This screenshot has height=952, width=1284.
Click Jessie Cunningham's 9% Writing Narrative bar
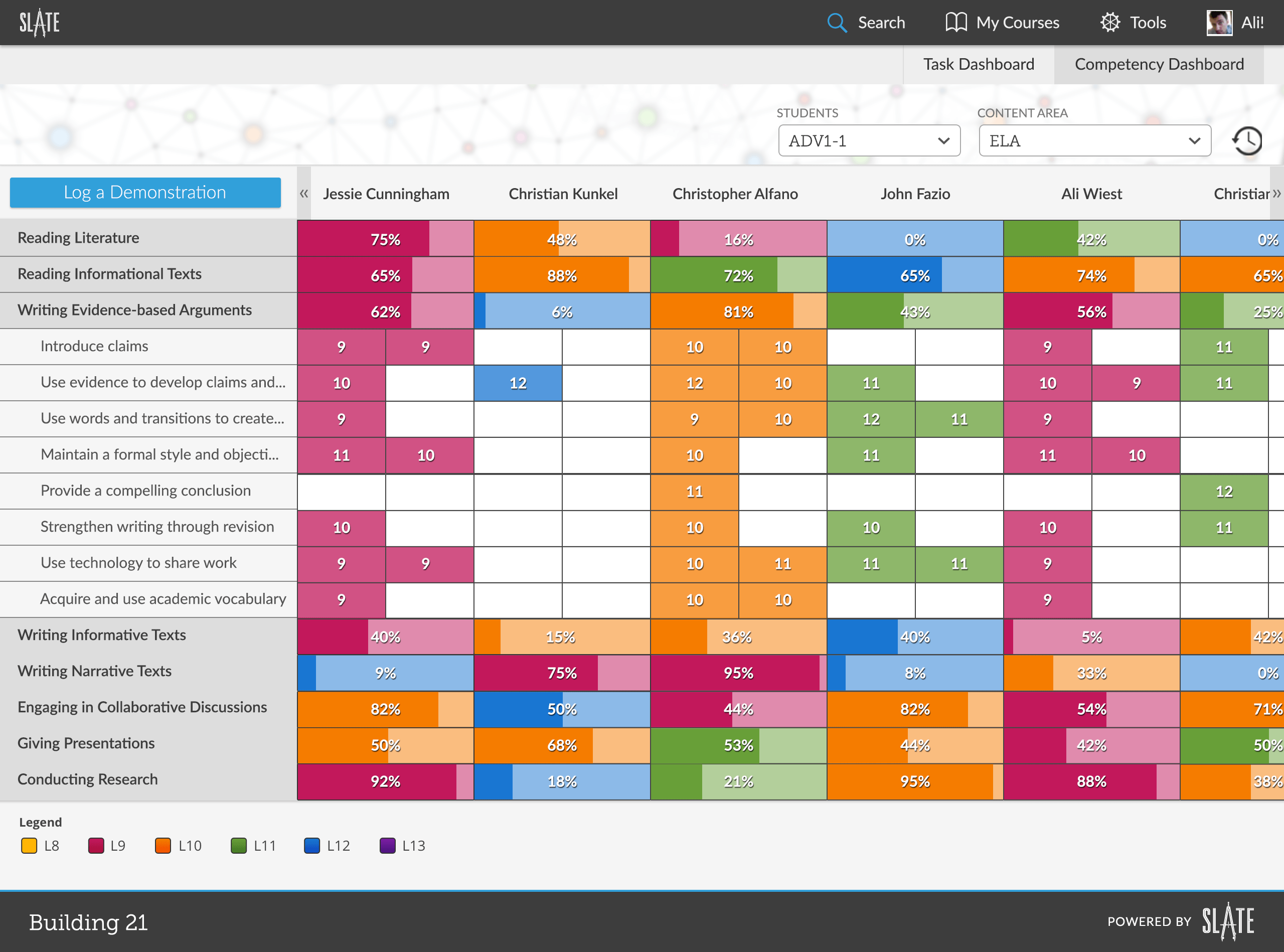(x=386, y=673)
